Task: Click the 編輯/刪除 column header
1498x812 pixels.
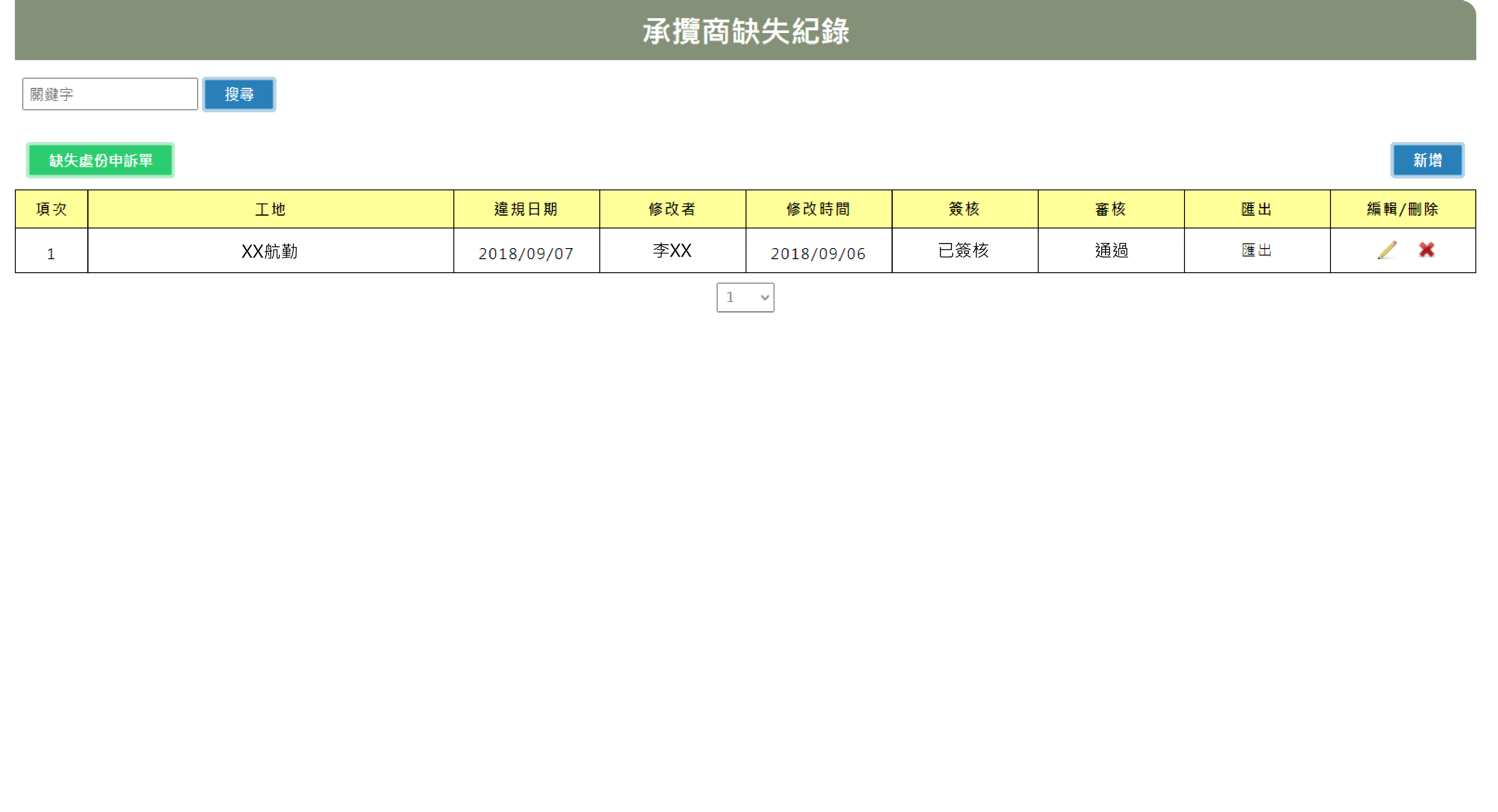Action: (1403, 209)
